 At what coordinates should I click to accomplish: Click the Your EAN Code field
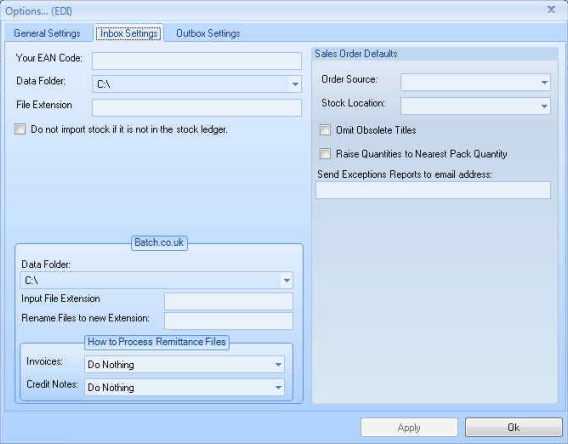[x=197, y=60]
